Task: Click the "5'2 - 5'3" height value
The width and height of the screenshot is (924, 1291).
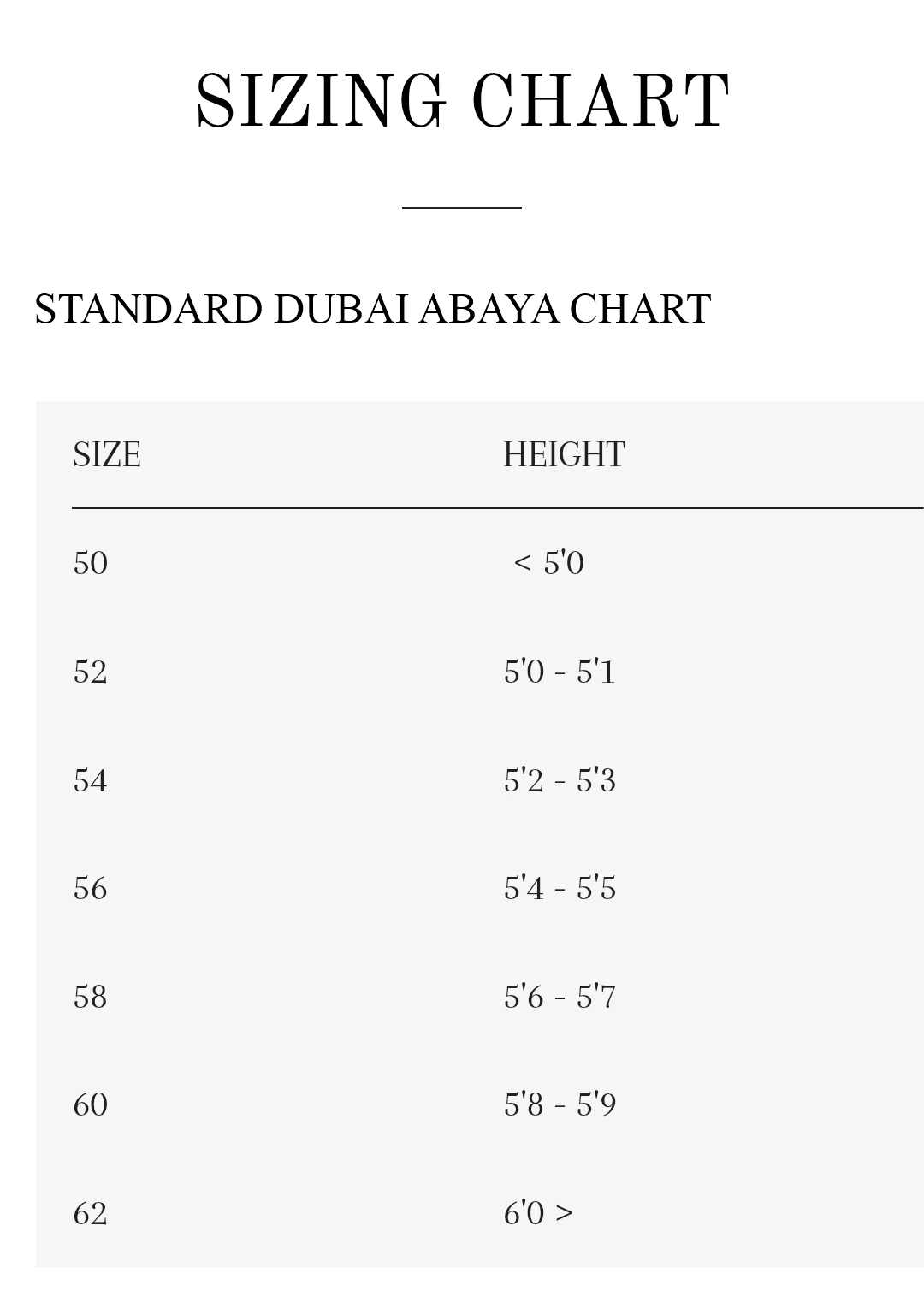Action: (560, 780)
